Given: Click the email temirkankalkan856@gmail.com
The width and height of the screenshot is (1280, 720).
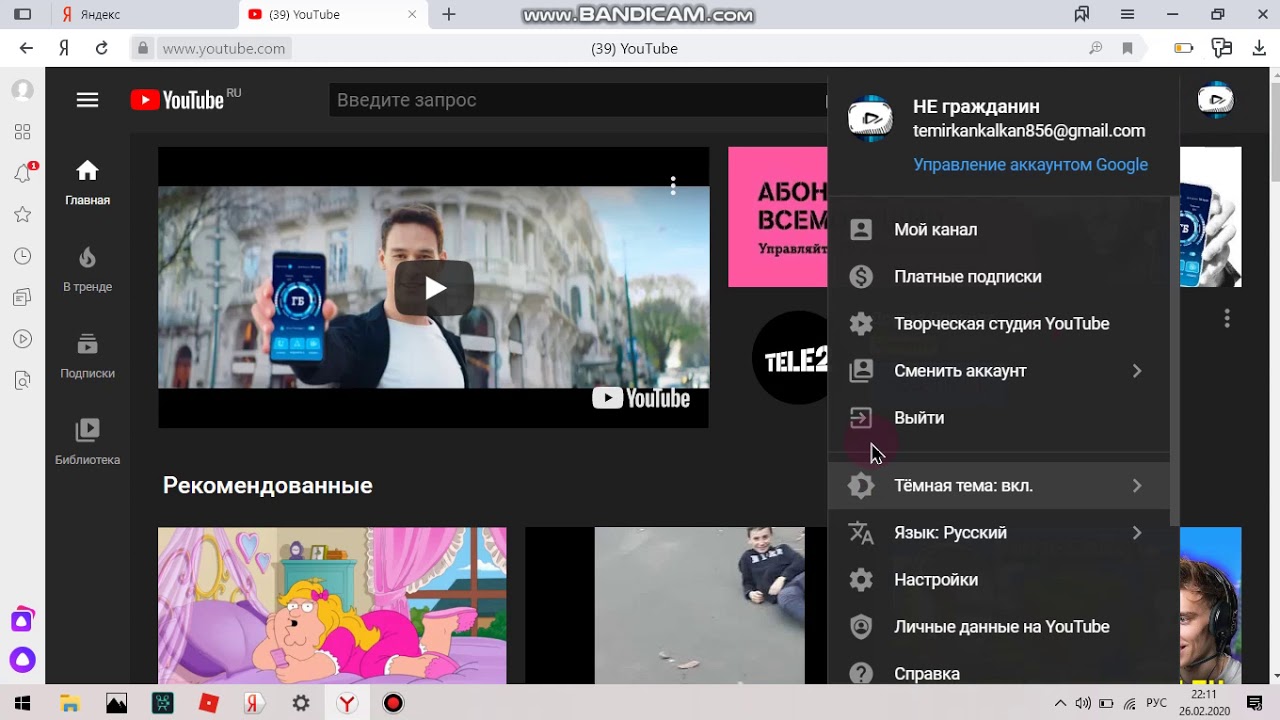Looking at the screenshot, I should [1029, 131].
